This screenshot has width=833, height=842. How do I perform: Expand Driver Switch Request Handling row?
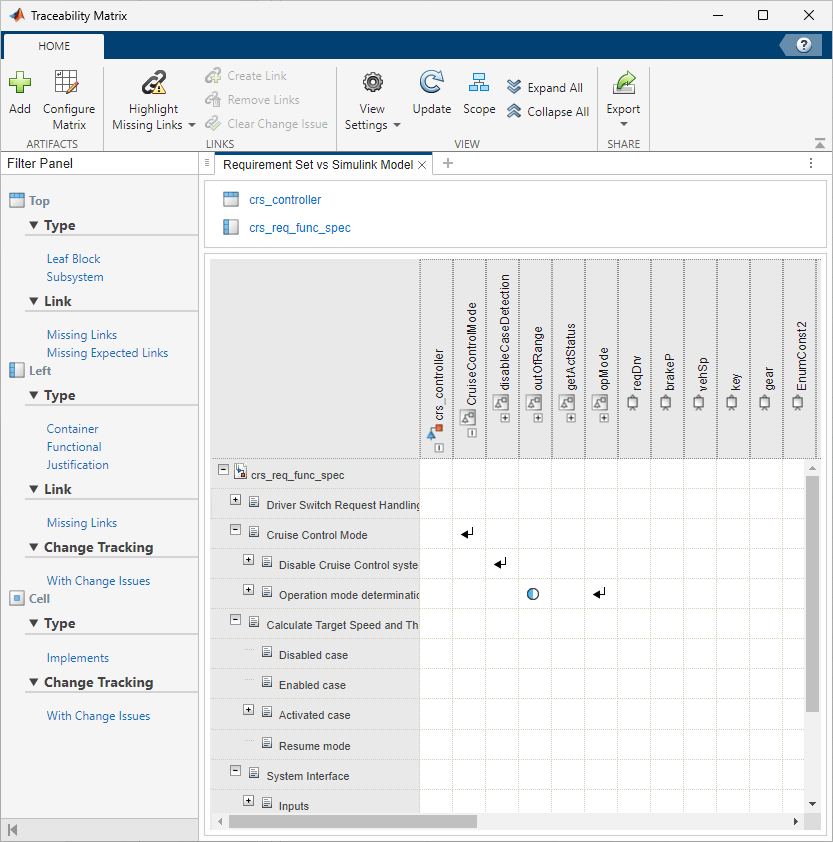[x=235, y=500]
